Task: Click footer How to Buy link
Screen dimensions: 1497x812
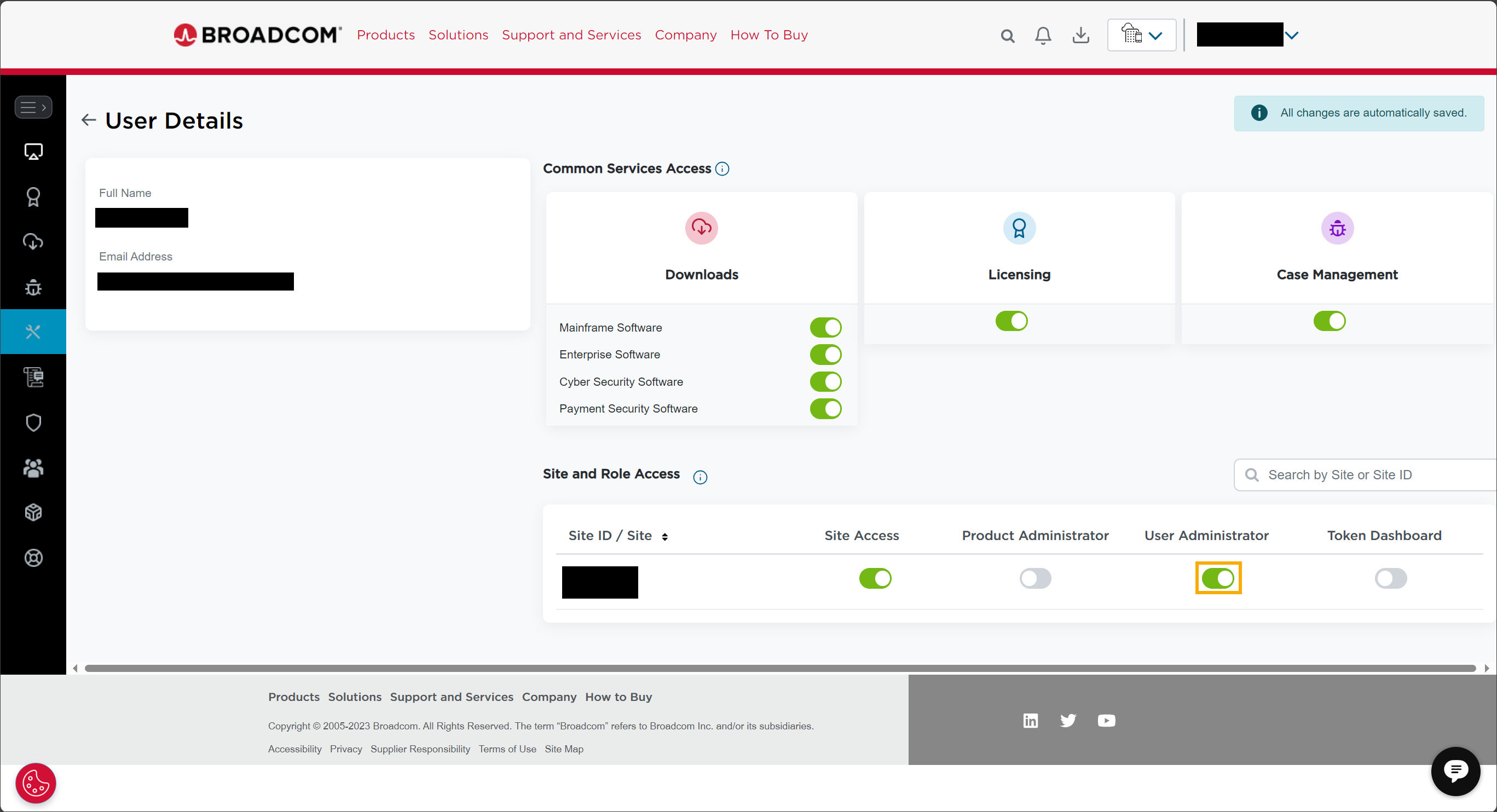Action: click(x=619, y=697)
